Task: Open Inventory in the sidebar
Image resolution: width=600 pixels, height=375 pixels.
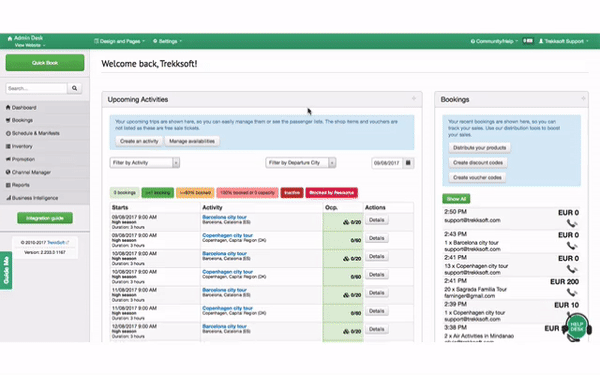Action: coord(45,146)
